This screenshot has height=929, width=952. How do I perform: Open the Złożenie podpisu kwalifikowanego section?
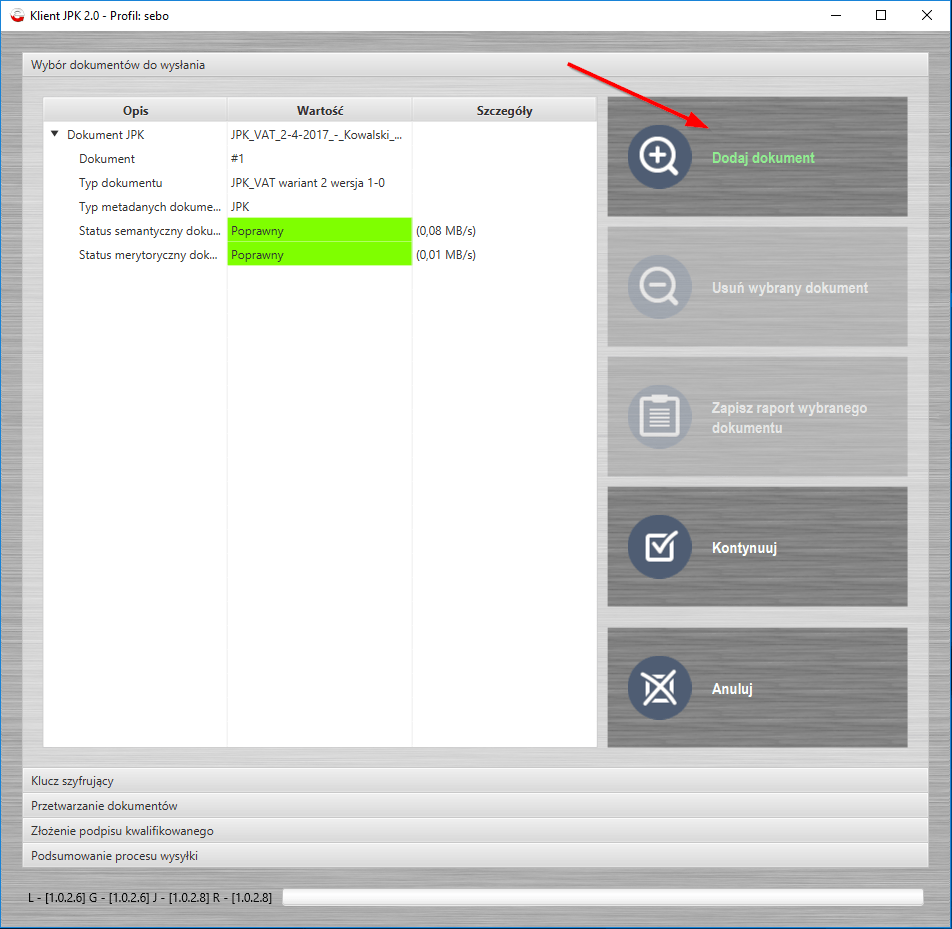coord(475,831)
